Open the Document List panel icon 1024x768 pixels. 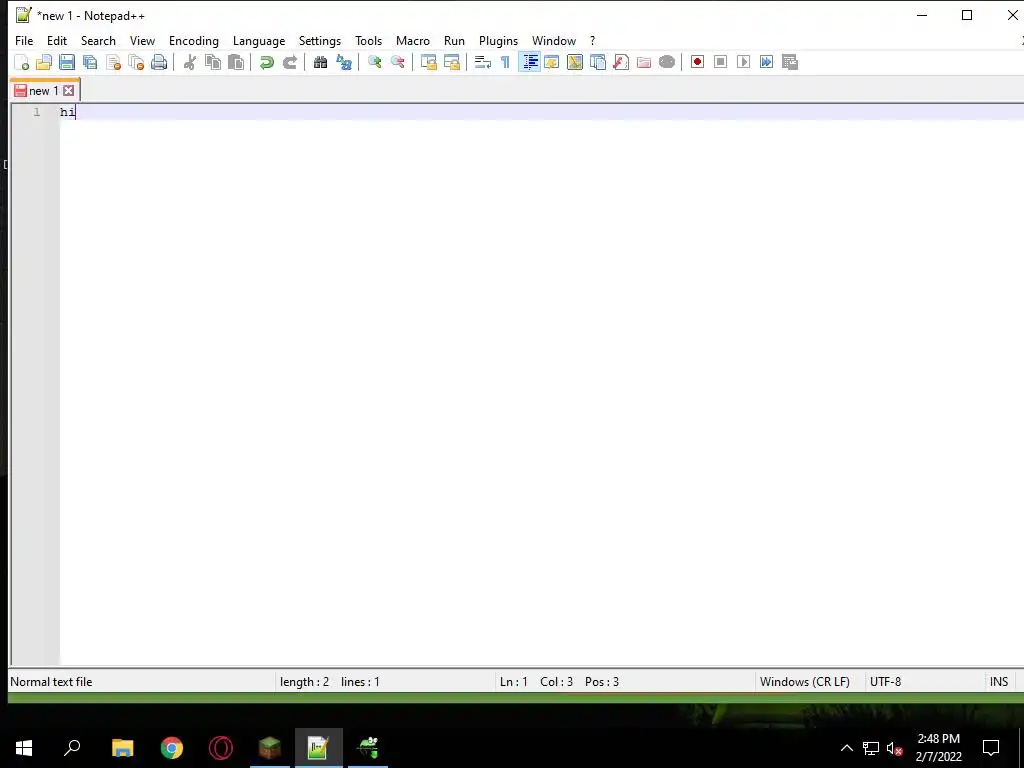(x=598, y=62)
